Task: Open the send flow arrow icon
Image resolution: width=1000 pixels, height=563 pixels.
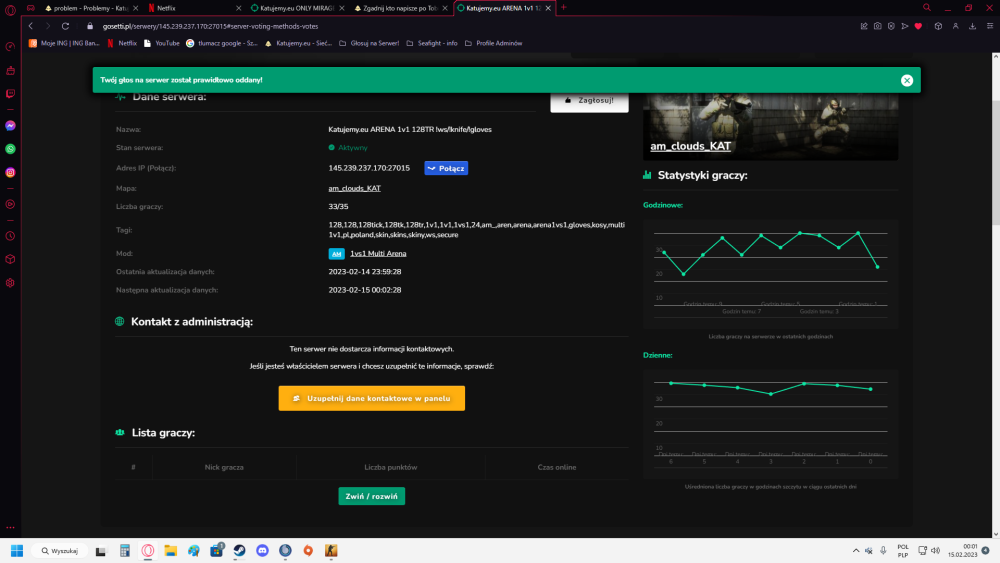Action: pos(904,26)
